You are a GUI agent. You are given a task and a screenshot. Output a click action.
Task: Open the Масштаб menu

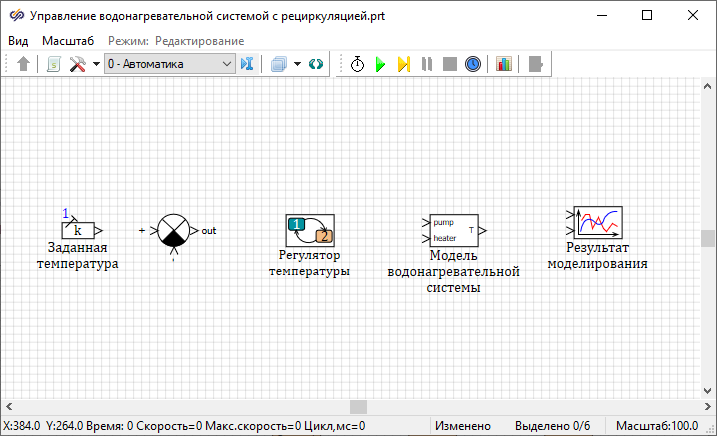[68, 41]
